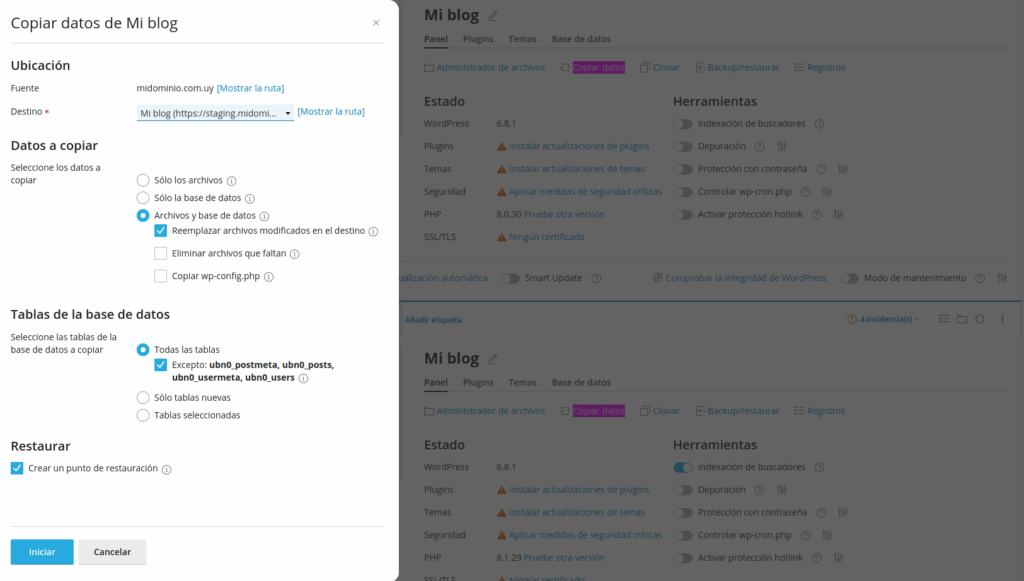Uncheck Reemplazar archivos modificados en el destino
The image size is (1024, 581).
point(161,230)
